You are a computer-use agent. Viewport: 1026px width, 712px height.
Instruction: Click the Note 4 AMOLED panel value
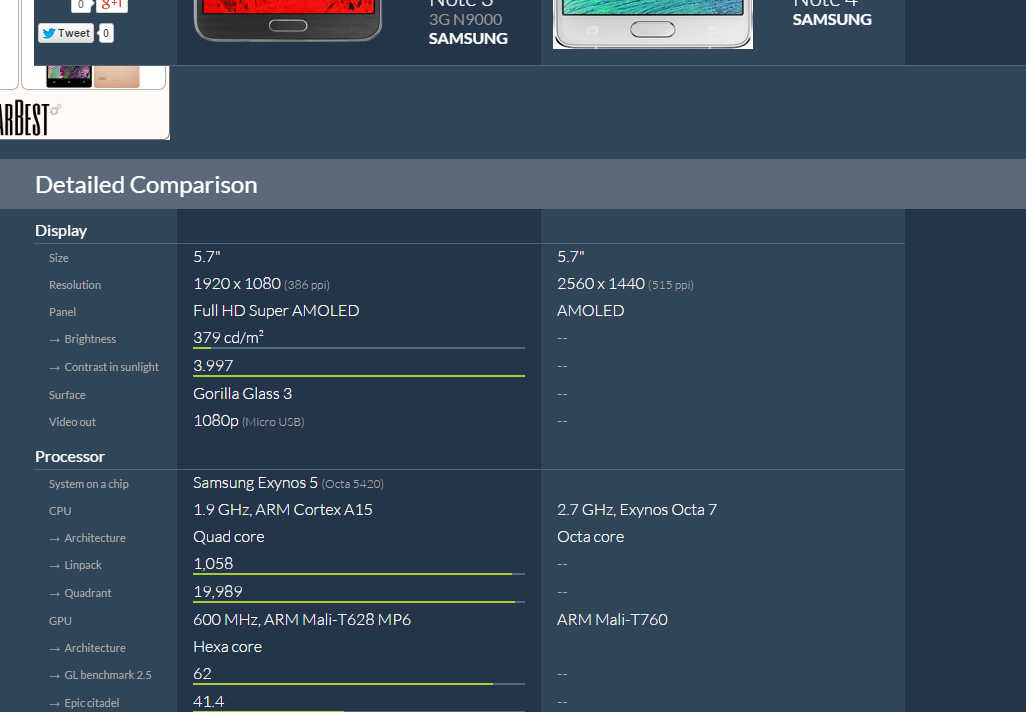(x=590, y=310)
